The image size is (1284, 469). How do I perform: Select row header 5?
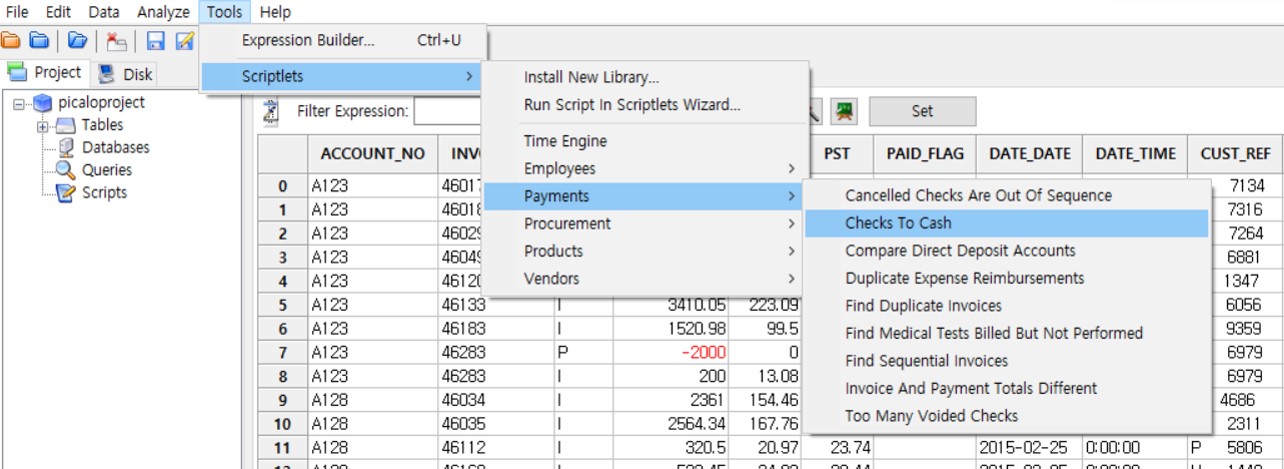click(x=283, y=305)
